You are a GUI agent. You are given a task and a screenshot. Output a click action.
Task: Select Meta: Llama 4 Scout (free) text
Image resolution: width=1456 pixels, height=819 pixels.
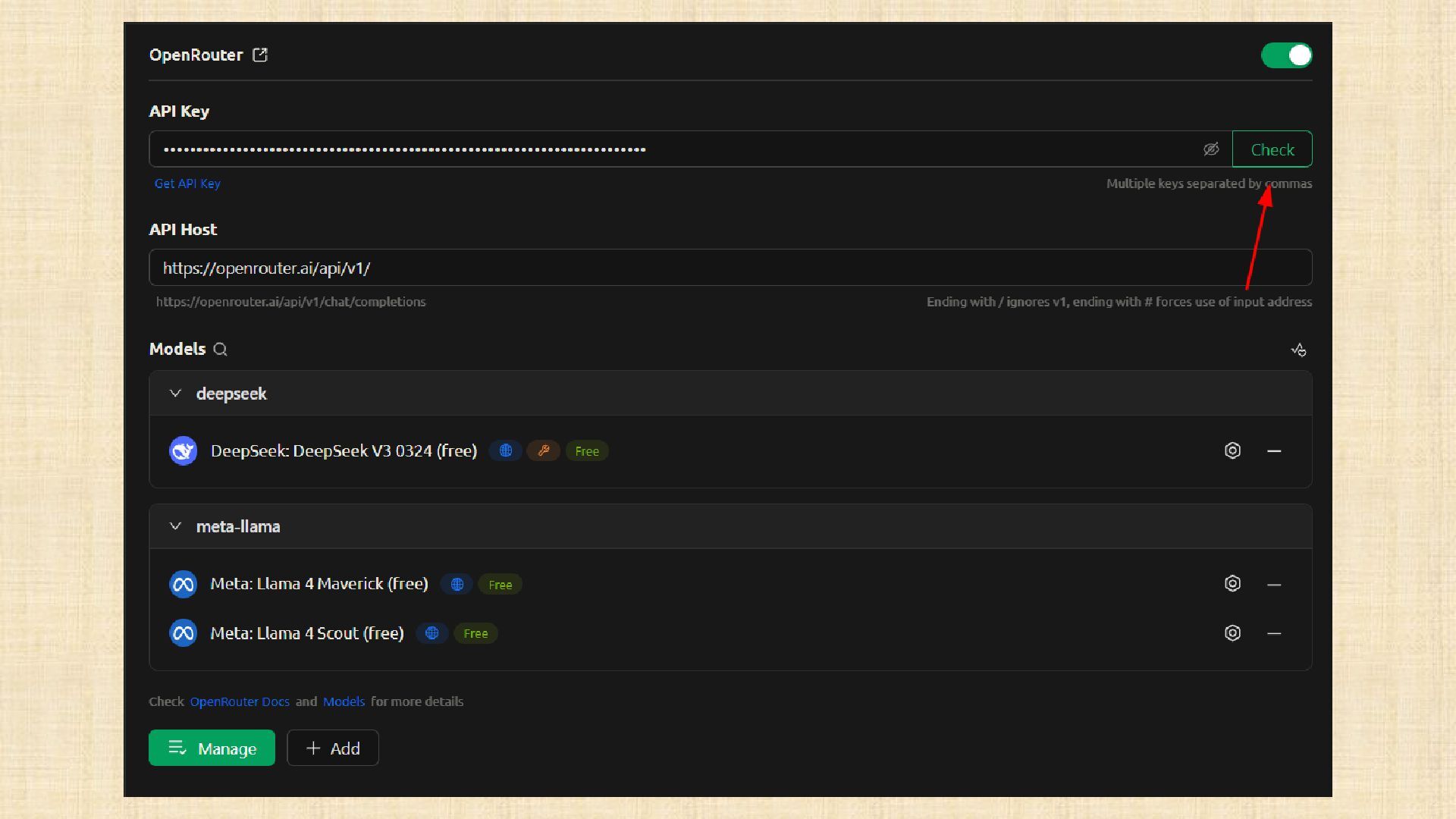click(307, 633)
